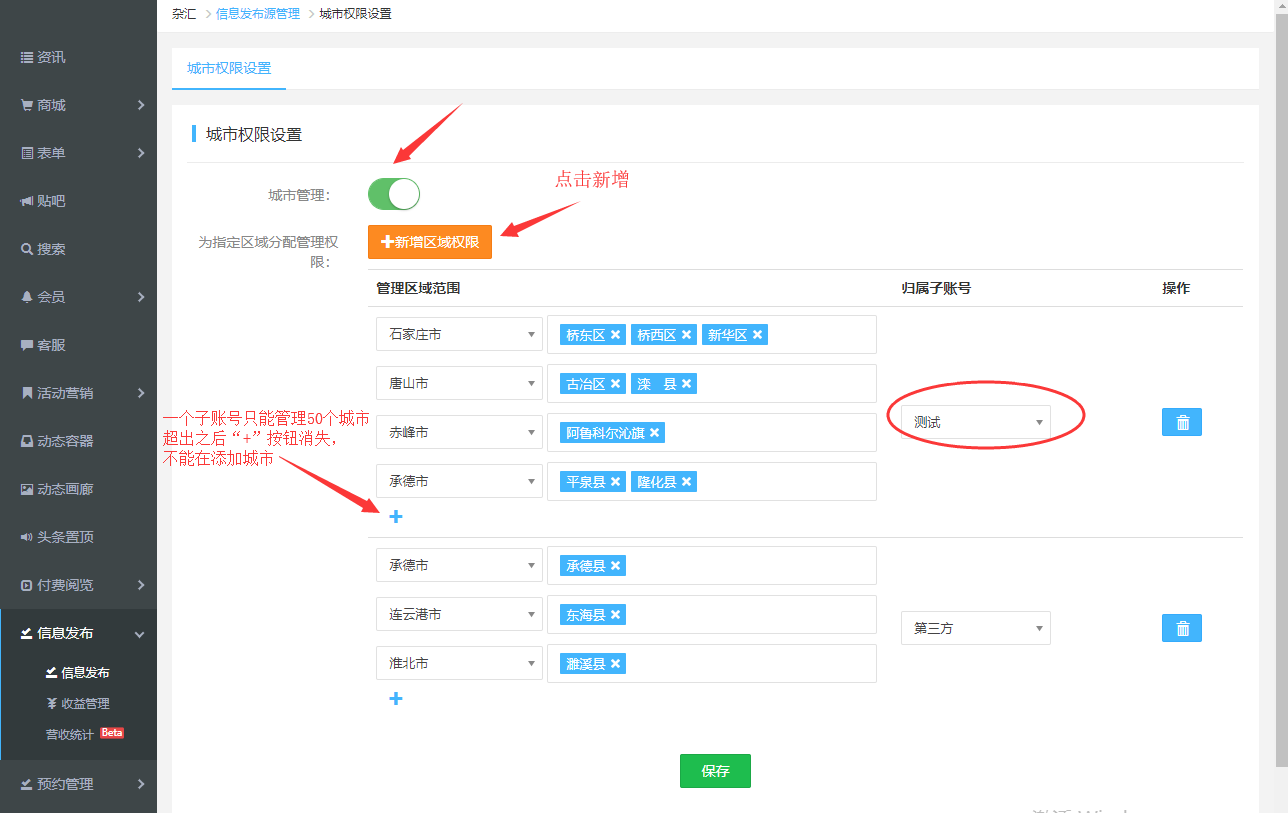The height and width of the screenshot is (813, 1288).
Task: Remove the 隆化县 tag
Action: click(x=687, y=482)
